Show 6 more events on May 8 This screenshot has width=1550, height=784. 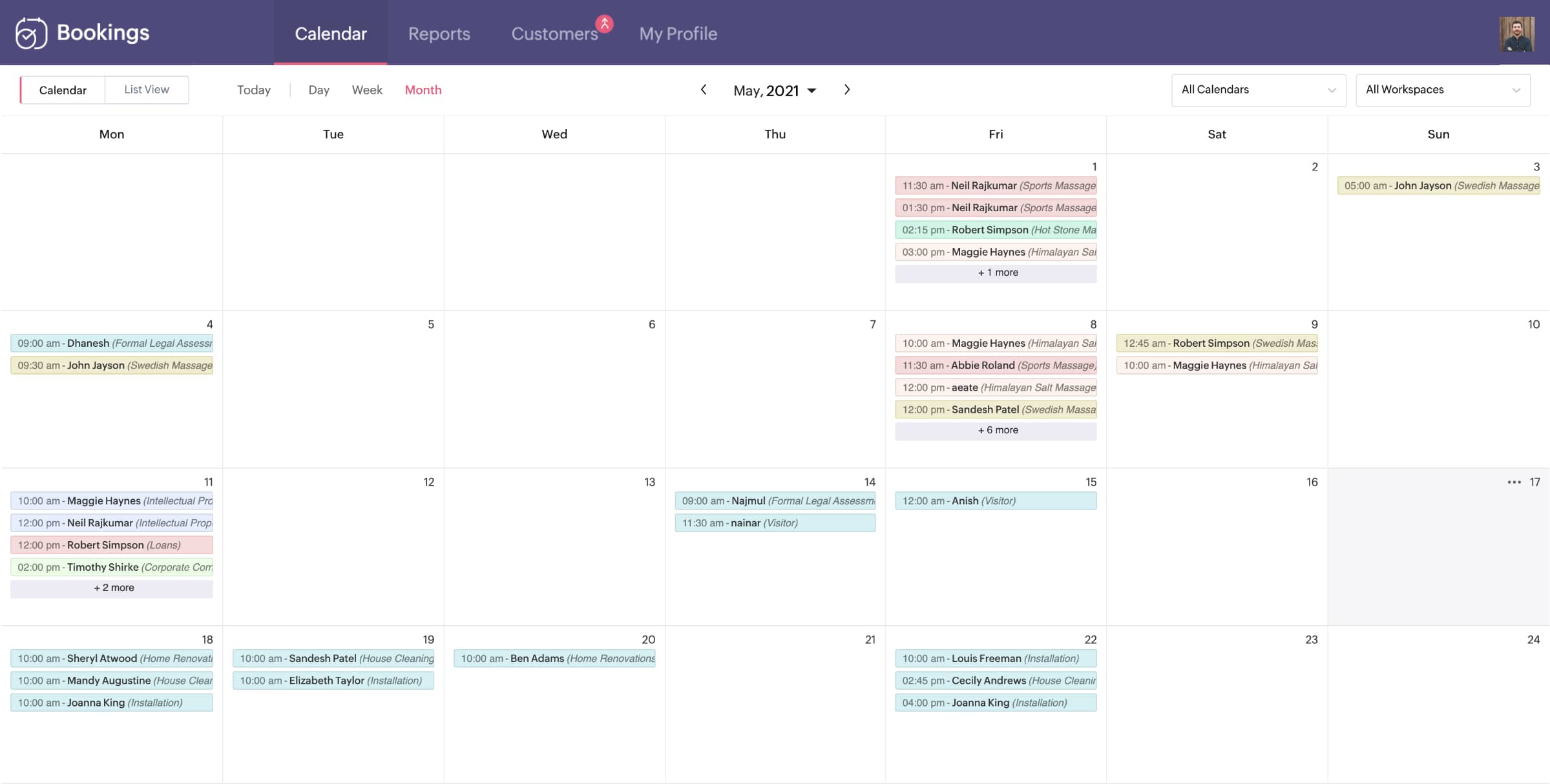(996, 430)
